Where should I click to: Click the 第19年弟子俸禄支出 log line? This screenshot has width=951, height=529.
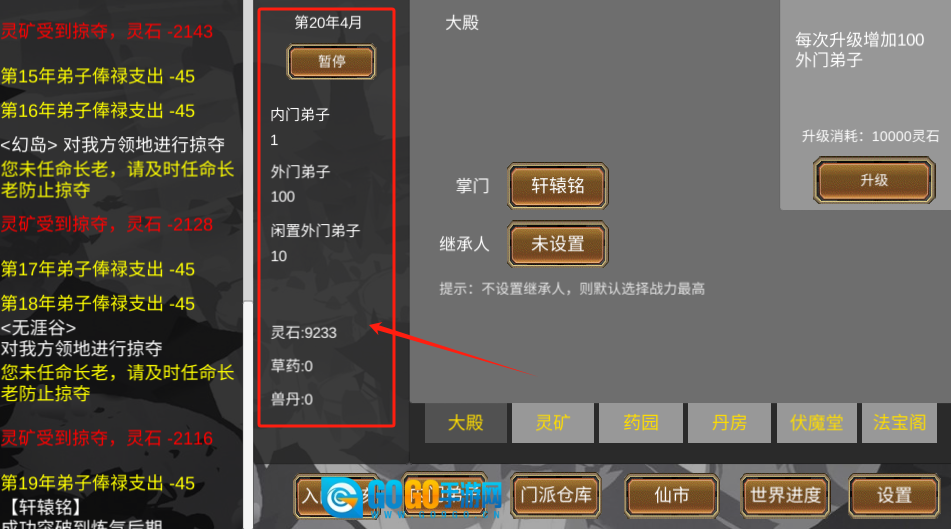coord(98,483)
